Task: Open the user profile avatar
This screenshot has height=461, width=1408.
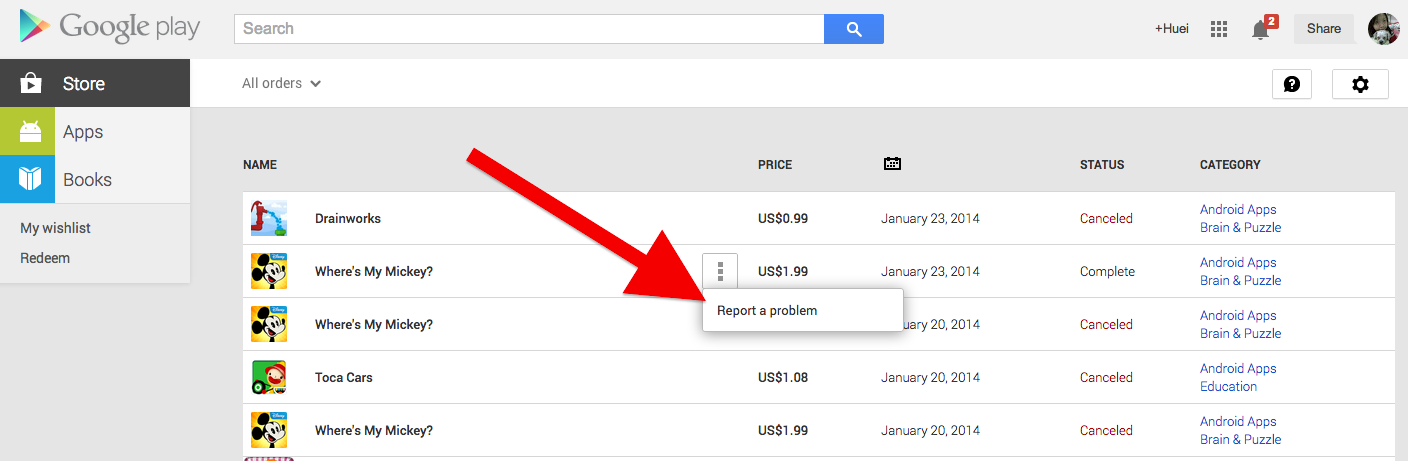Action: 1384,29
